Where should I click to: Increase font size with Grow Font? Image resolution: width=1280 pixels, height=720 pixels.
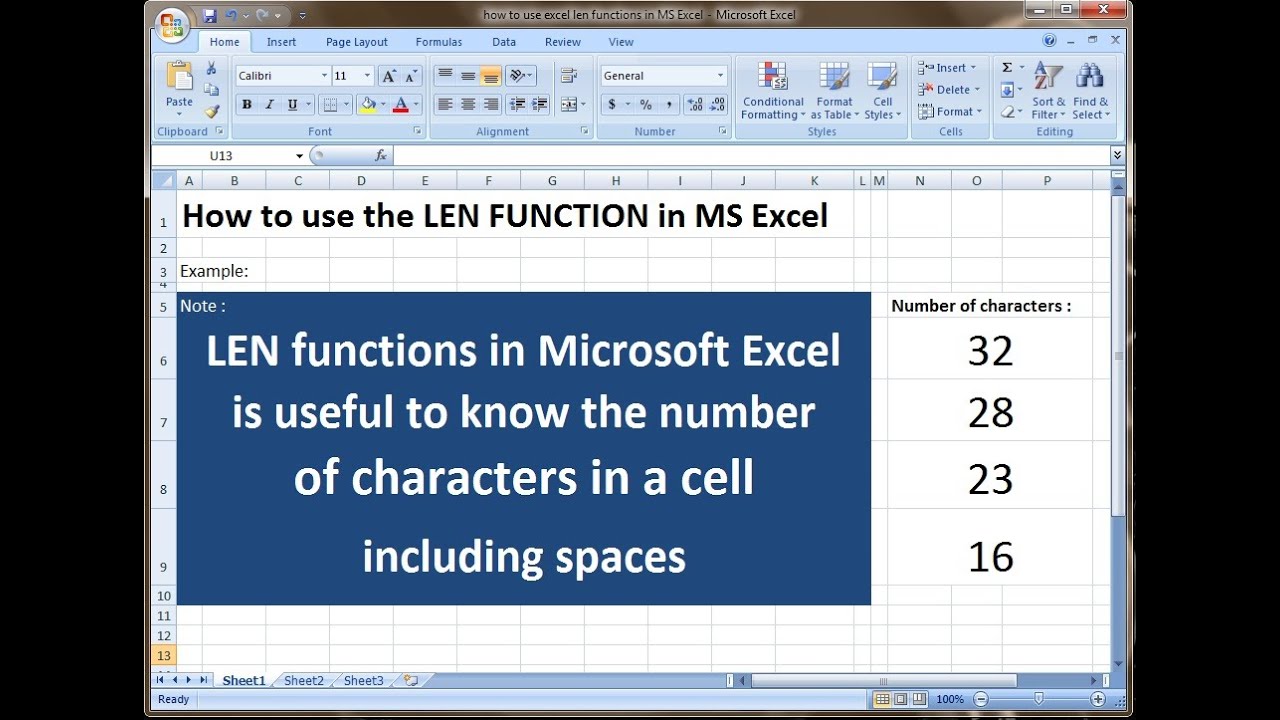pyautogui.click(x=389, y=76)
